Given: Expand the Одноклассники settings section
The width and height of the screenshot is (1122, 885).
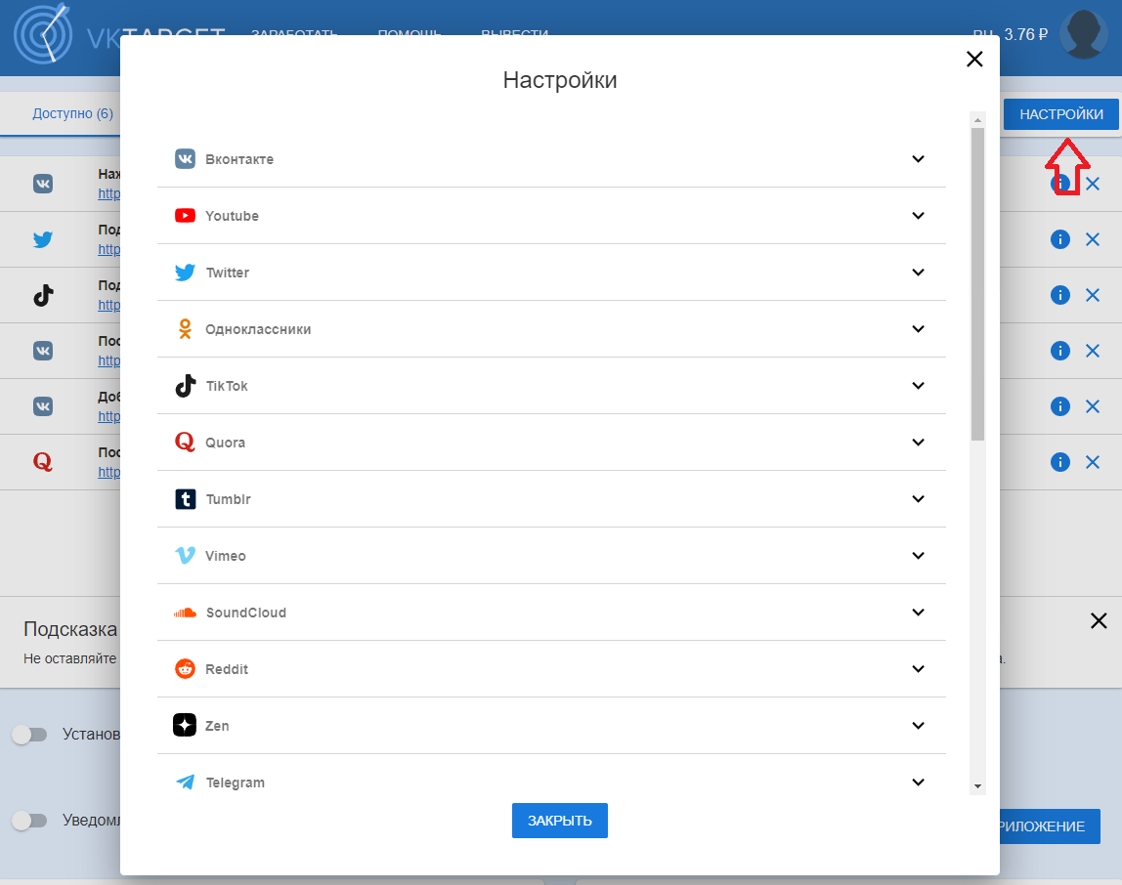Looking at the screenshot, I should [x=918, y=328].
